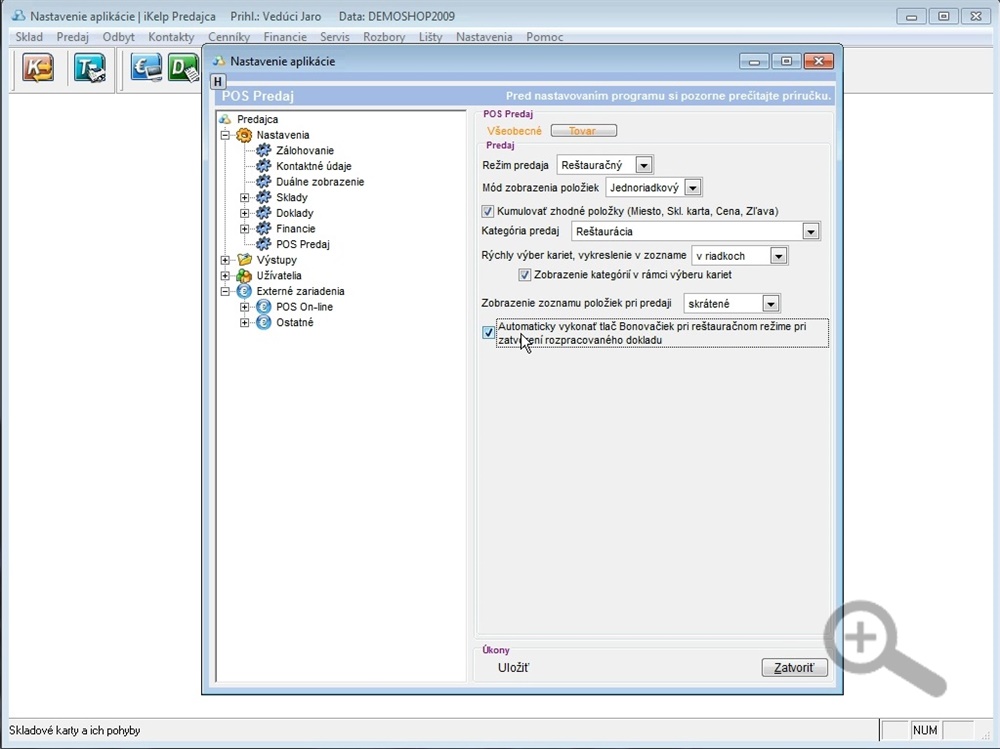1000x749 pixels.
Task: Select the Užívatelia users icon in tree
Action: [x=245, y=276]
